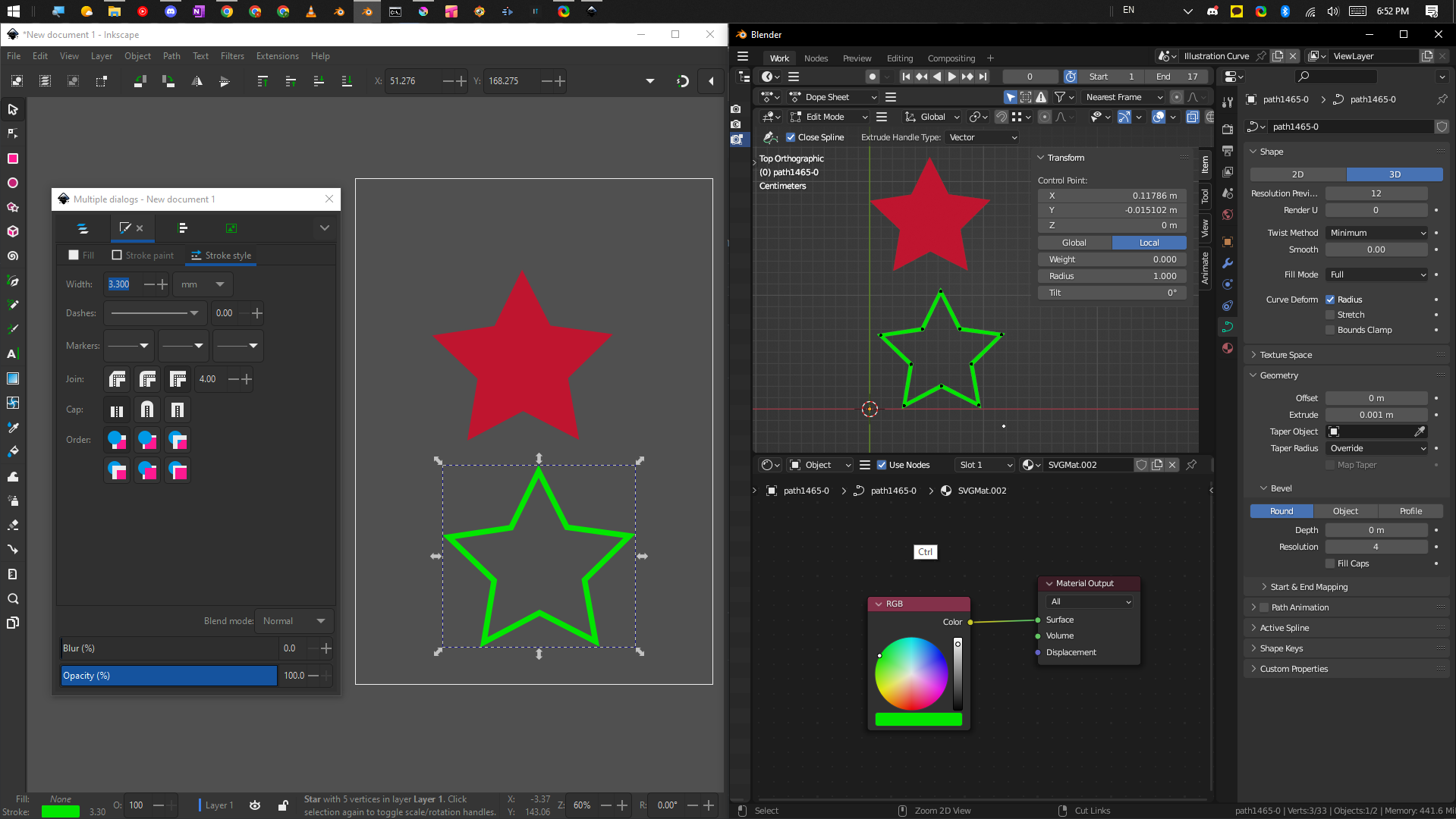Open stroke width unit mm dropdown
The height and width of the screenshot is (819, 1456).
click(x=203, y=284)
